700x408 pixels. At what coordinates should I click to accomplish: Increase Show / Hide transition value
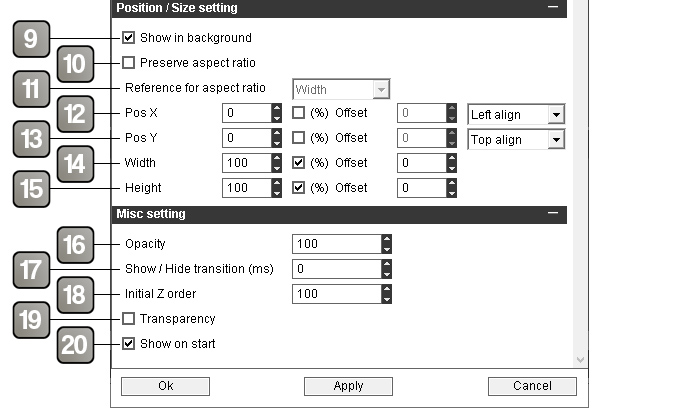click(387, 264)
